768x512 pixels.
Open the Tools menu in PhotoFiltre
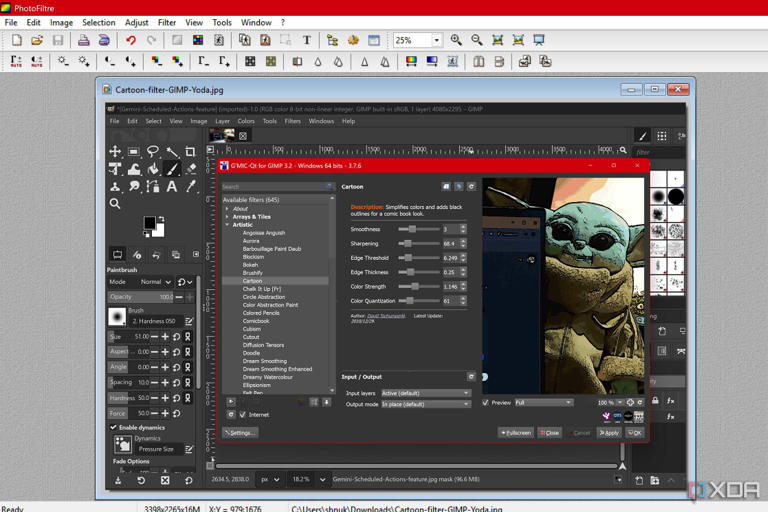[221, 23]
